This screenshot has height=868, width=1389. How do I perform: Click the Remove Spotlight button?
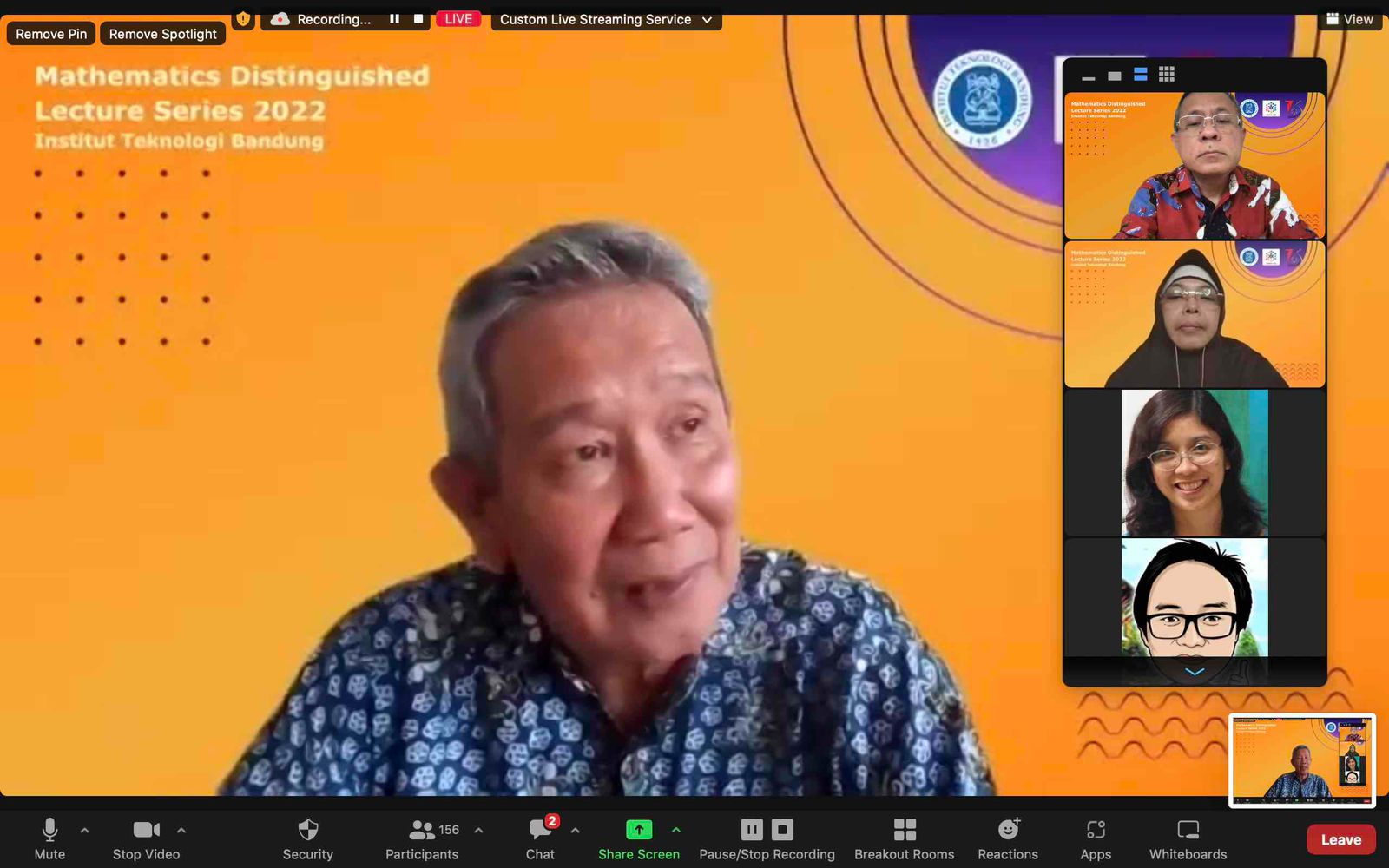162,34
